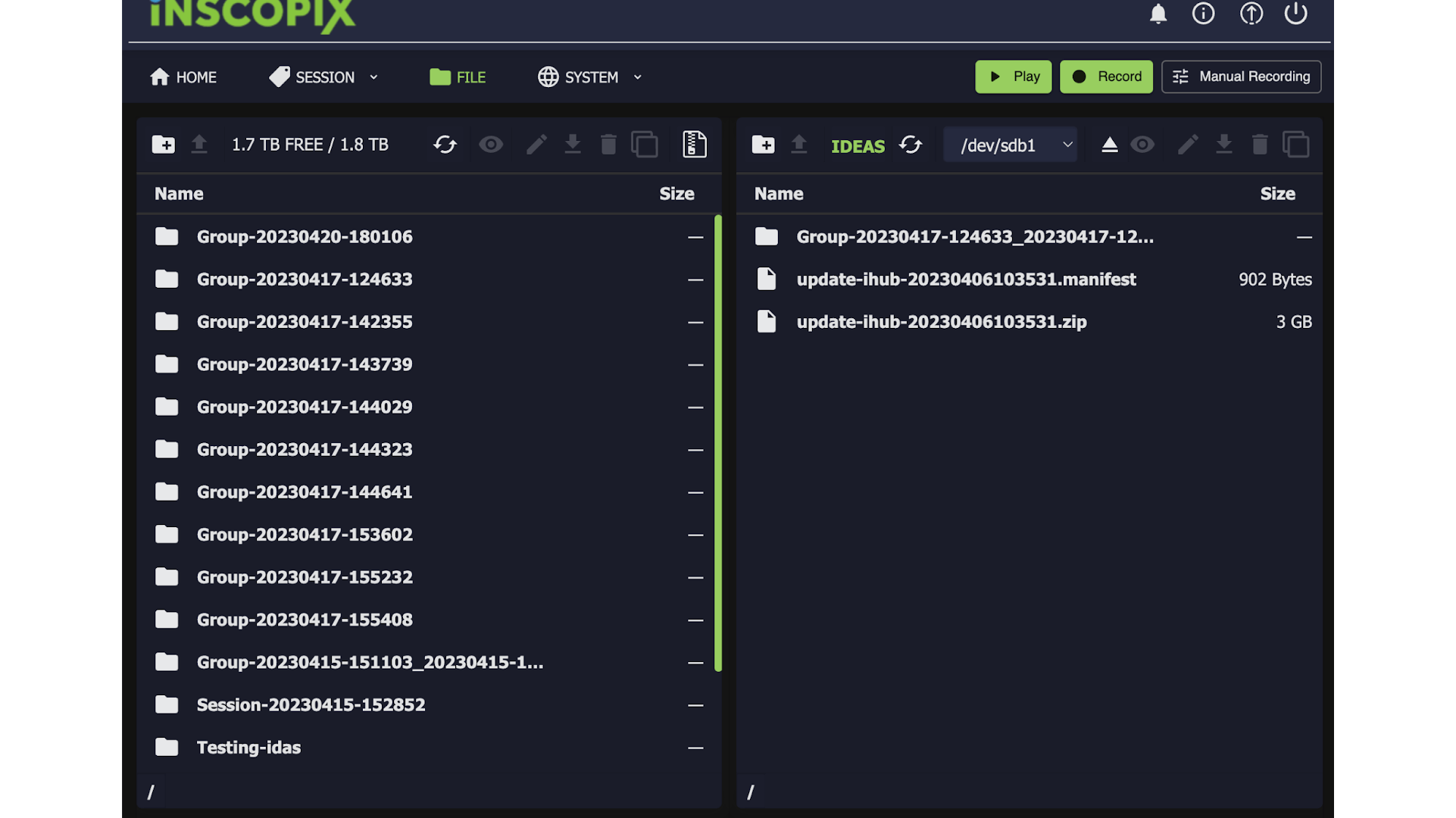
Task: Refresh the IDEAS panel listing
Action: tap(911, 145)
